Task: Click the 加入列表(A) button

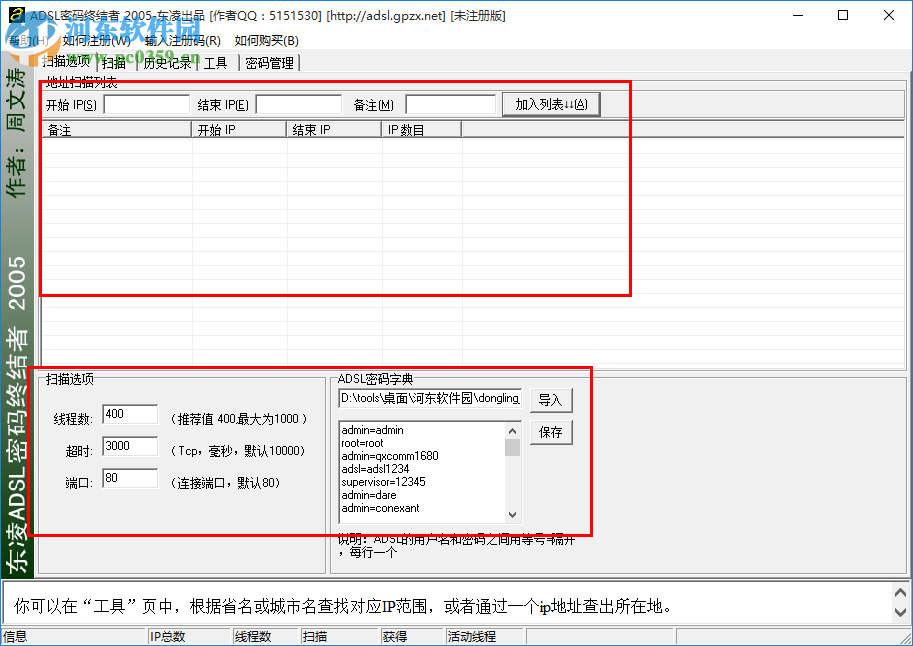Action: tap(551, 104)
